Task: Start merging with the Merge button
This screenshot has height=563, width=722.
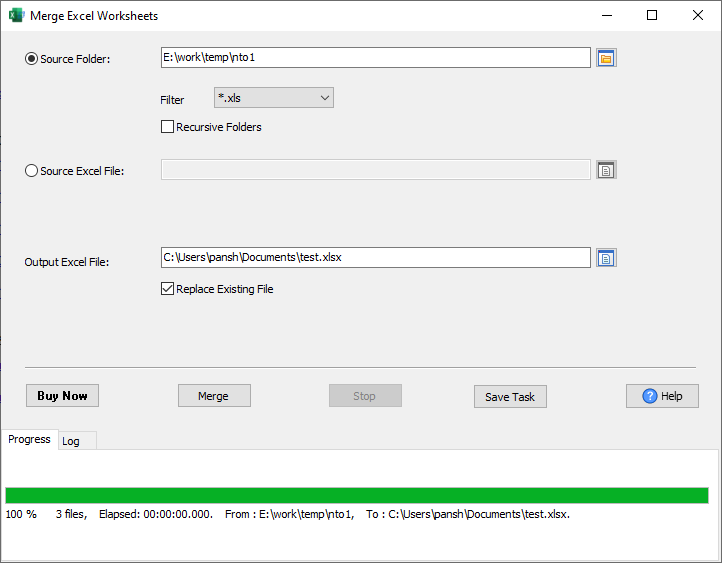Action: [x=215, y=395]
